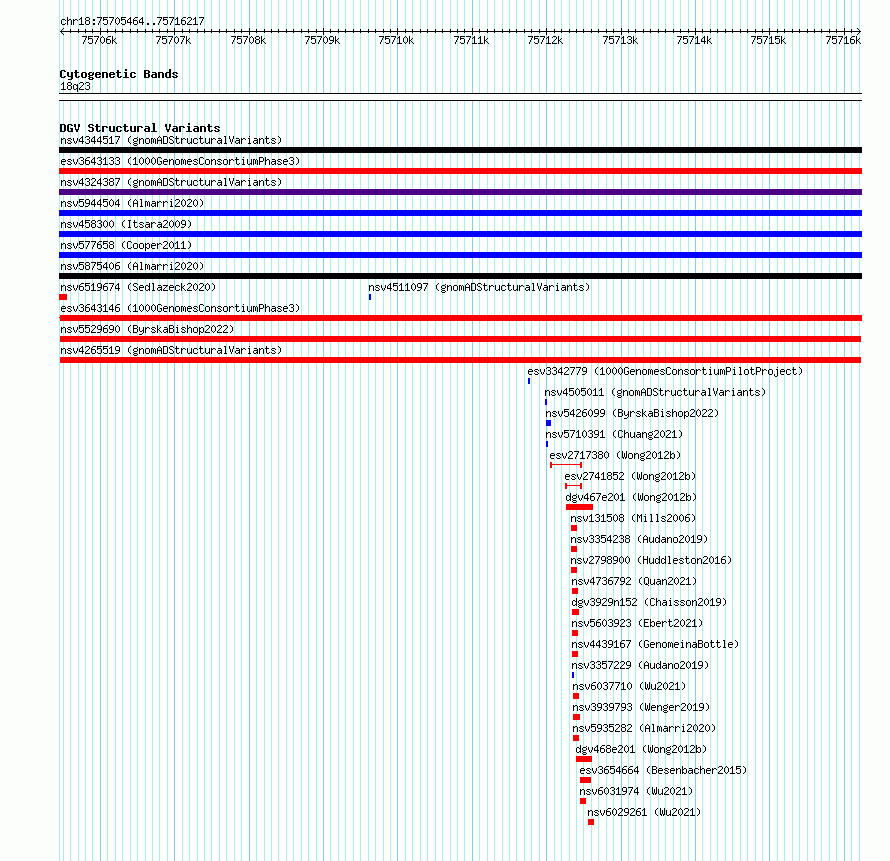The width and height of the screenshot is (890, 861).
Task: Click the esv3342779 1000GenomesConsortiumPilotProject label
Action: click(665, 371)
